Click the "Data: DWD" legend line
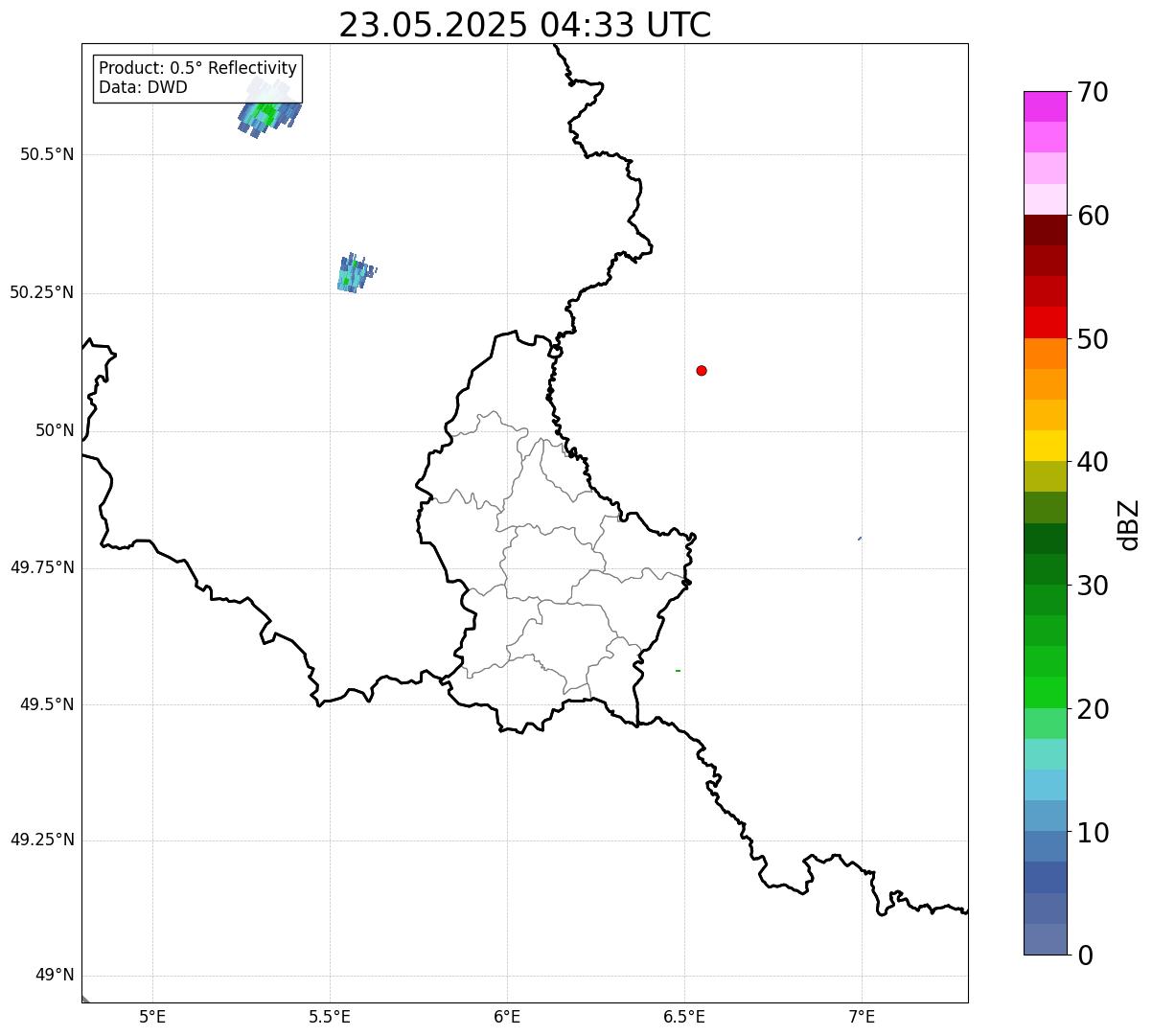Image resolution: width=1152 pixels, height=1036 pixels. [x=143, y=88]
